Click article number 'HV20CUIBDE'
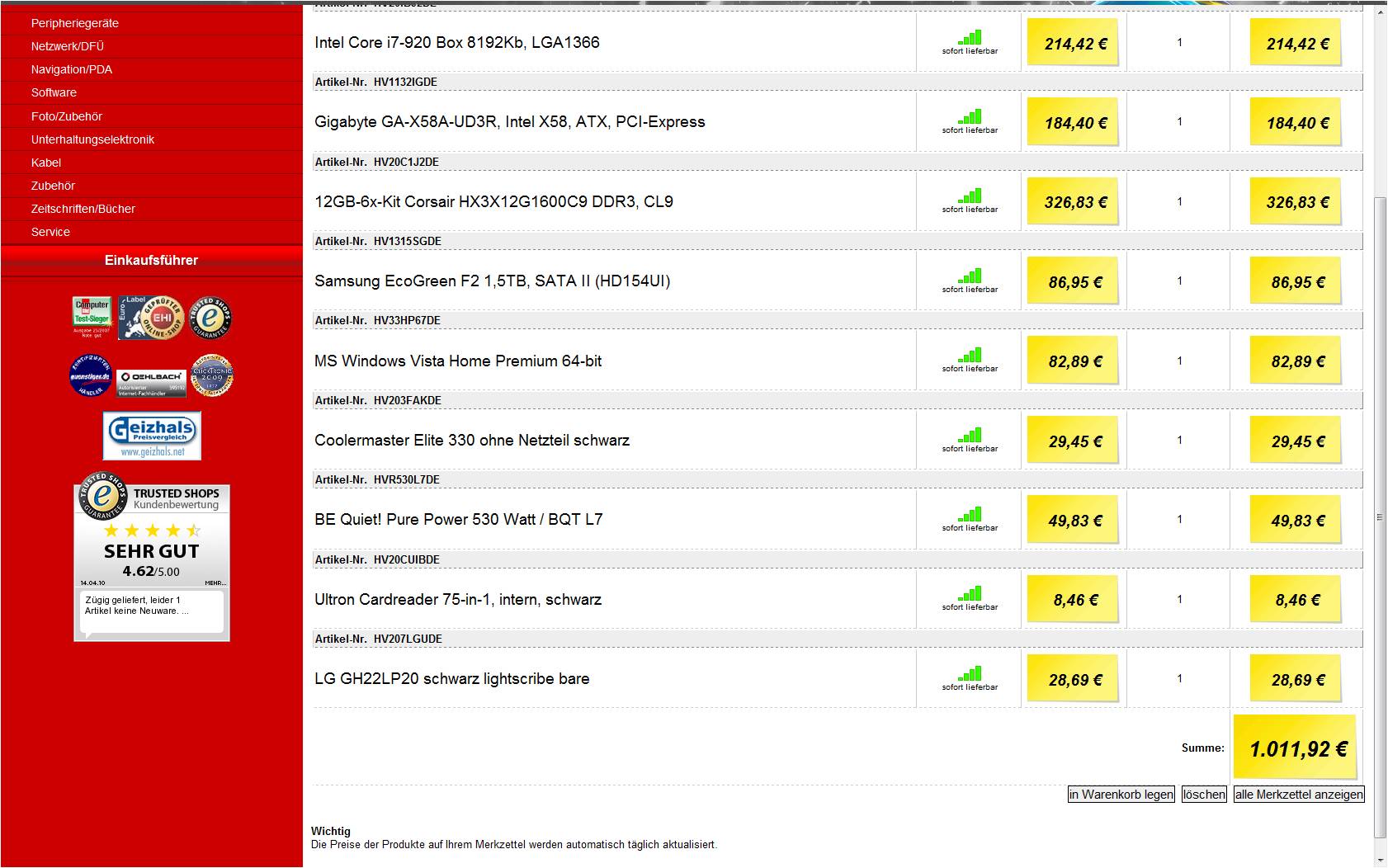This screenshot has width=1388, height=868. tap(407, 559)
